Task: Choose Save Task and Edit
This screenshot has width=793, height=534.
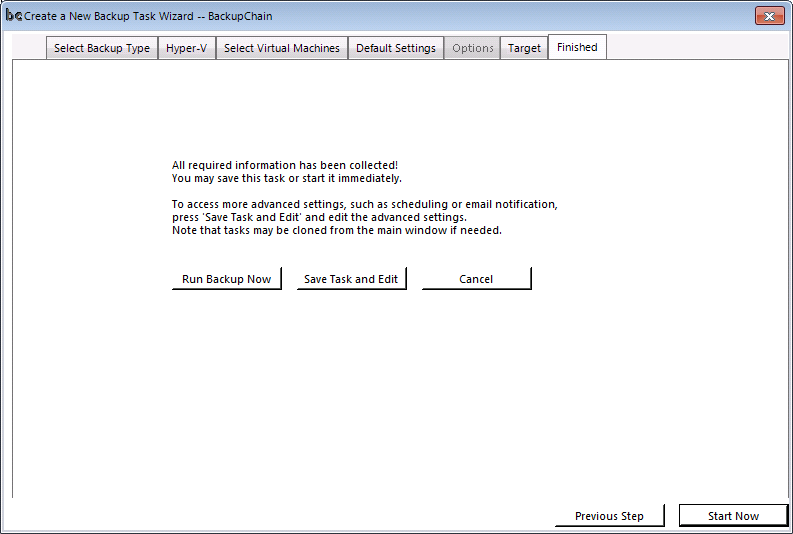Action: 351,279
